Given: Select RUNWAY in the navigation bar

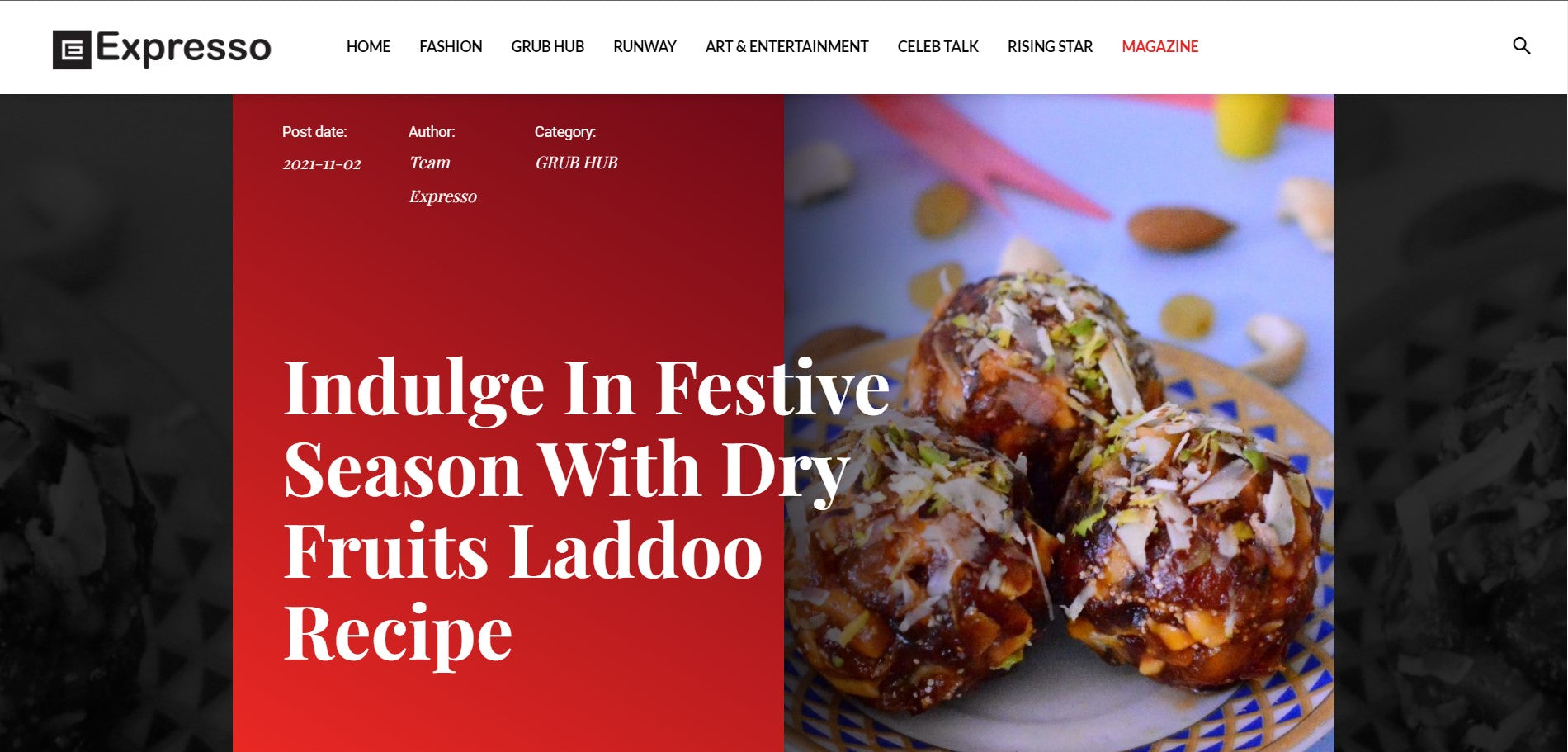Looking at the screenshot, I should pyautogui.click(x=645, y=47).
